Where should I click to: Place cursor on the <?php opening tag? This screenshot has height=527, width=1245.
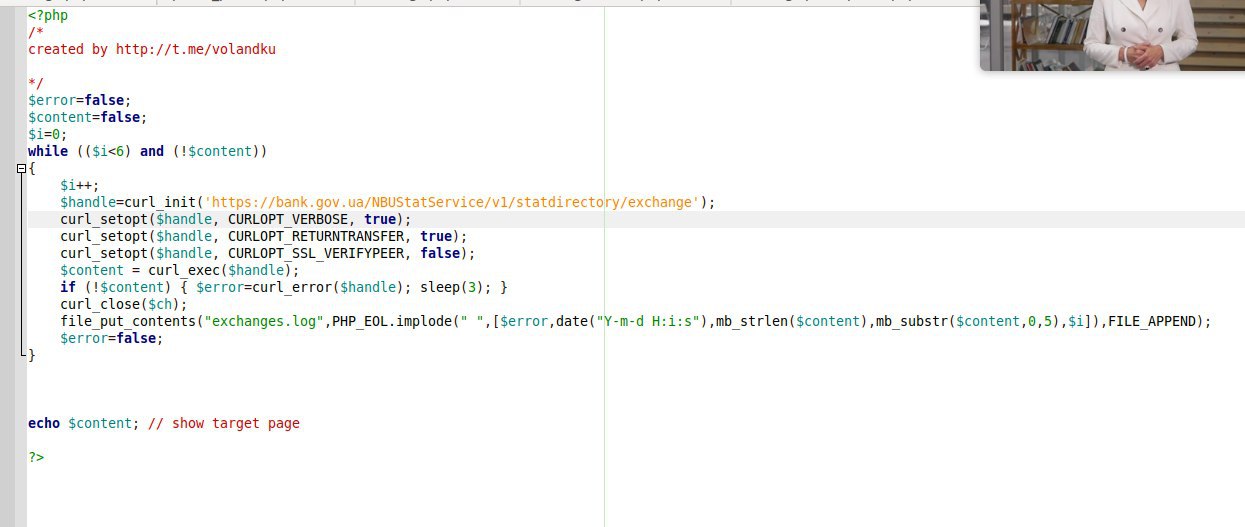[x=48, y=15]
